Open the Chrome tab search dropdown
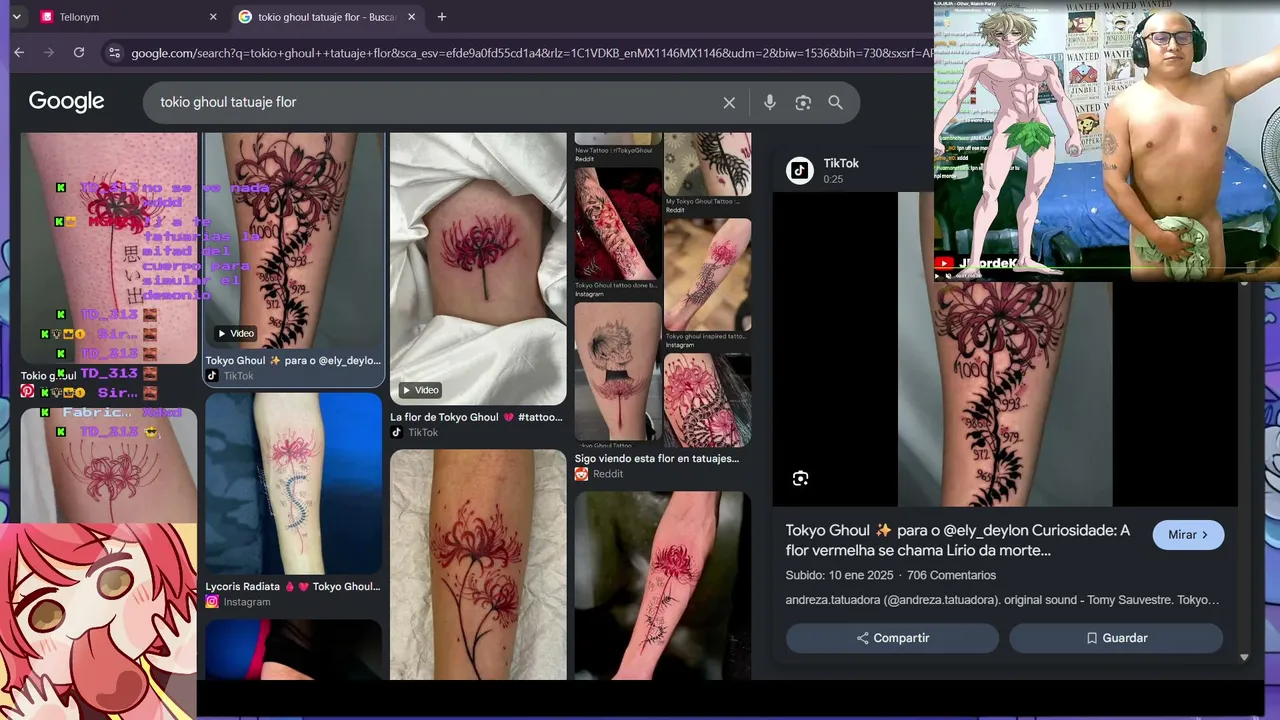Image resolution: width=1280 pixels, height=720 pixels. pos(16,17)
